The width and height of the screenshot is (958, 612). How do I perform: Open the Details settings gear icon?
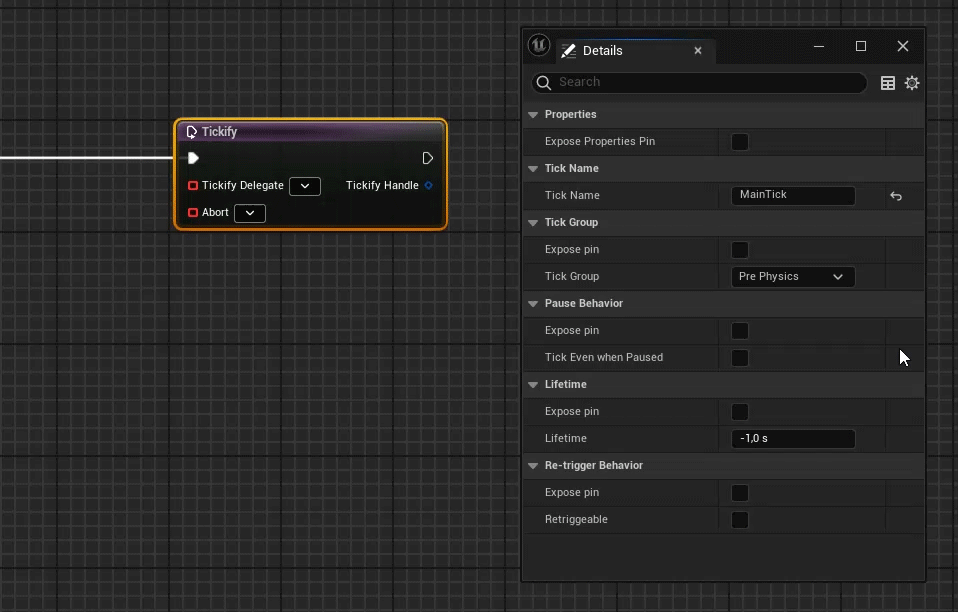click(x=912, y=83)
